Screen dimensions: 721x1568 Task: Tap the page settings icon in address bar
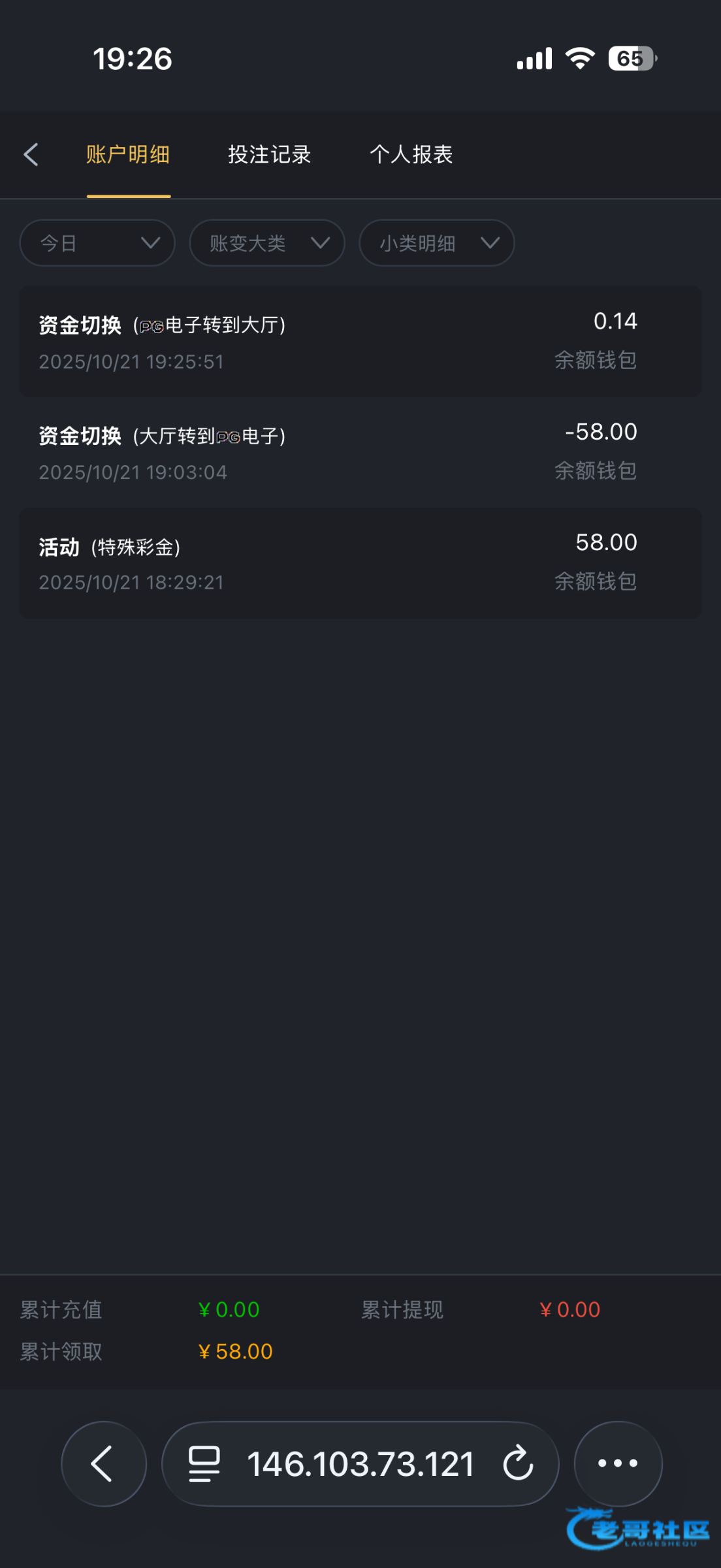tap(204, 1463)
